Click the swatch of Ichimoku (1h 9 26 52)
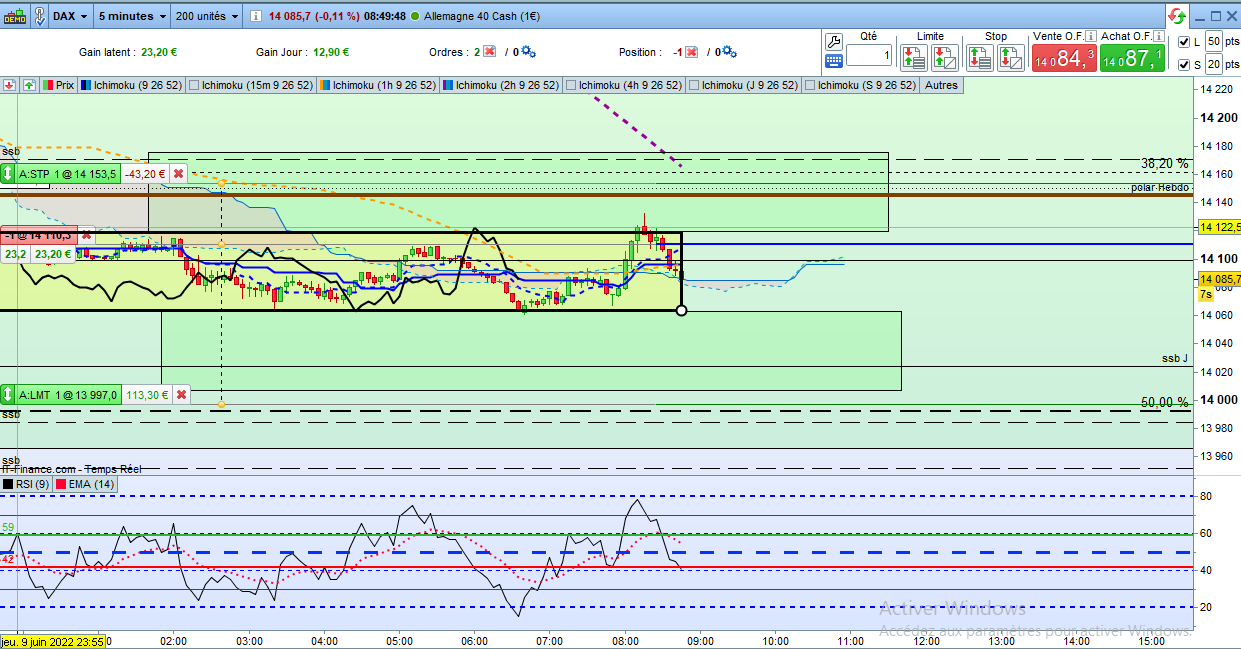 point(324,86)
